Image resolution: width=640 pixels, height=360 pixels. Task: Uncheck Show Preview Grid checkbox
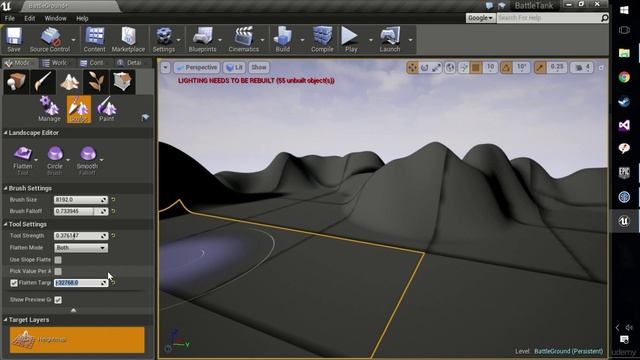pyautogui.click(x=58, y=300)
